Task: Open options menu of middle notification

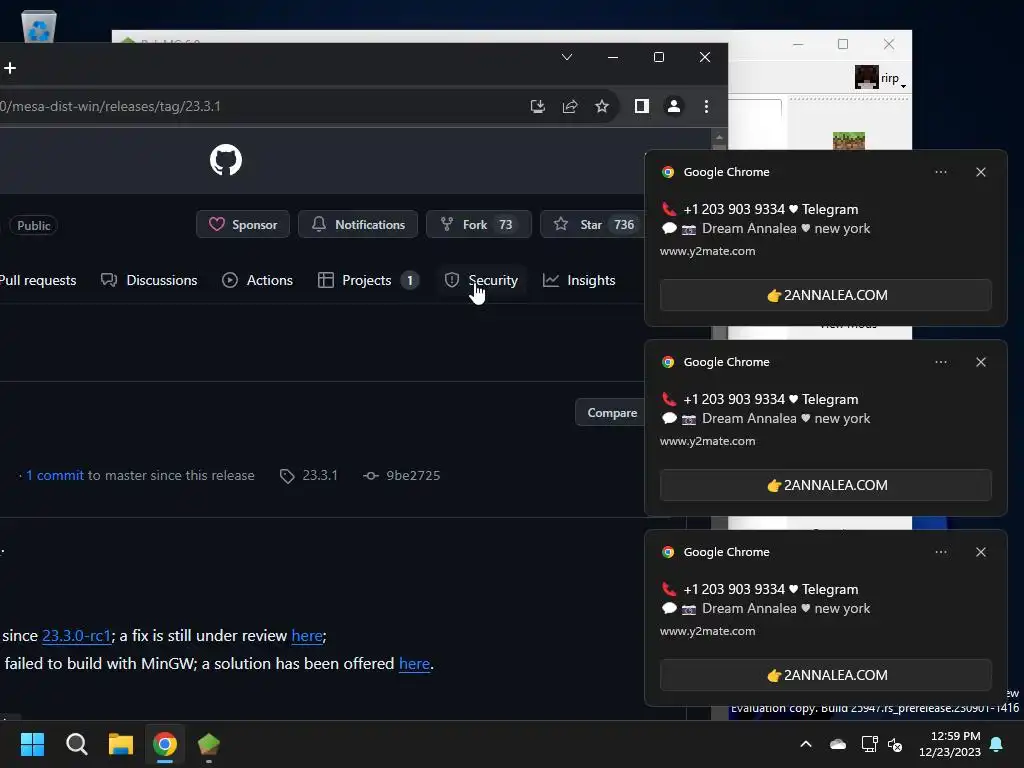Action: [941, 362]
